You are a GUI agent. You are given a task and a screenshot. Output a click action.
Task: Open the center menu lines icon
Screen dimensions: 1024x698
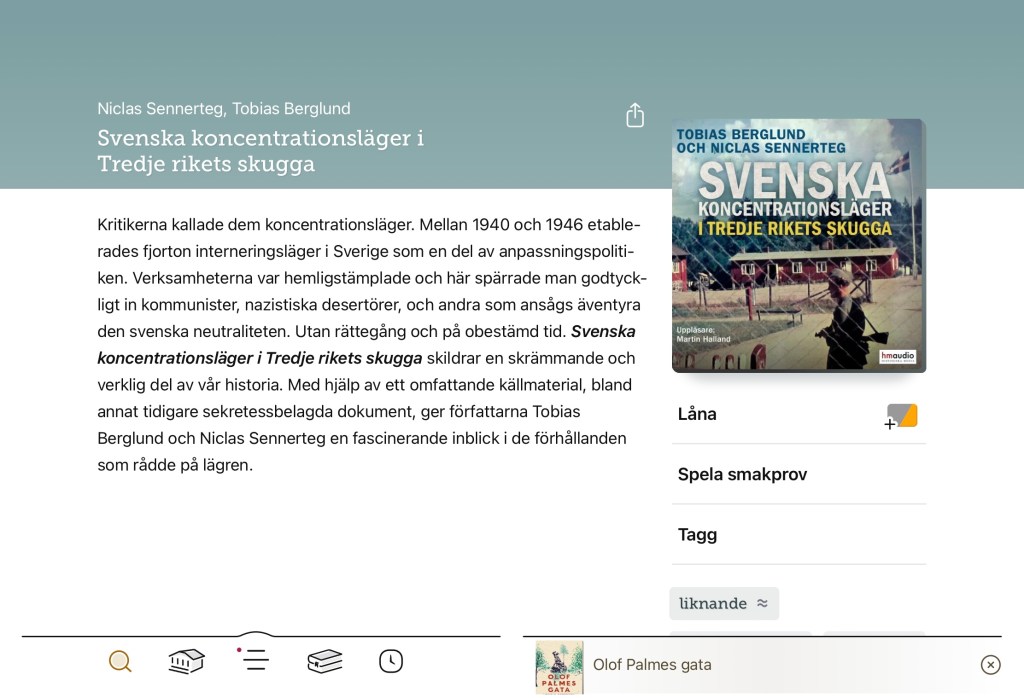click(x=255, y=659)
